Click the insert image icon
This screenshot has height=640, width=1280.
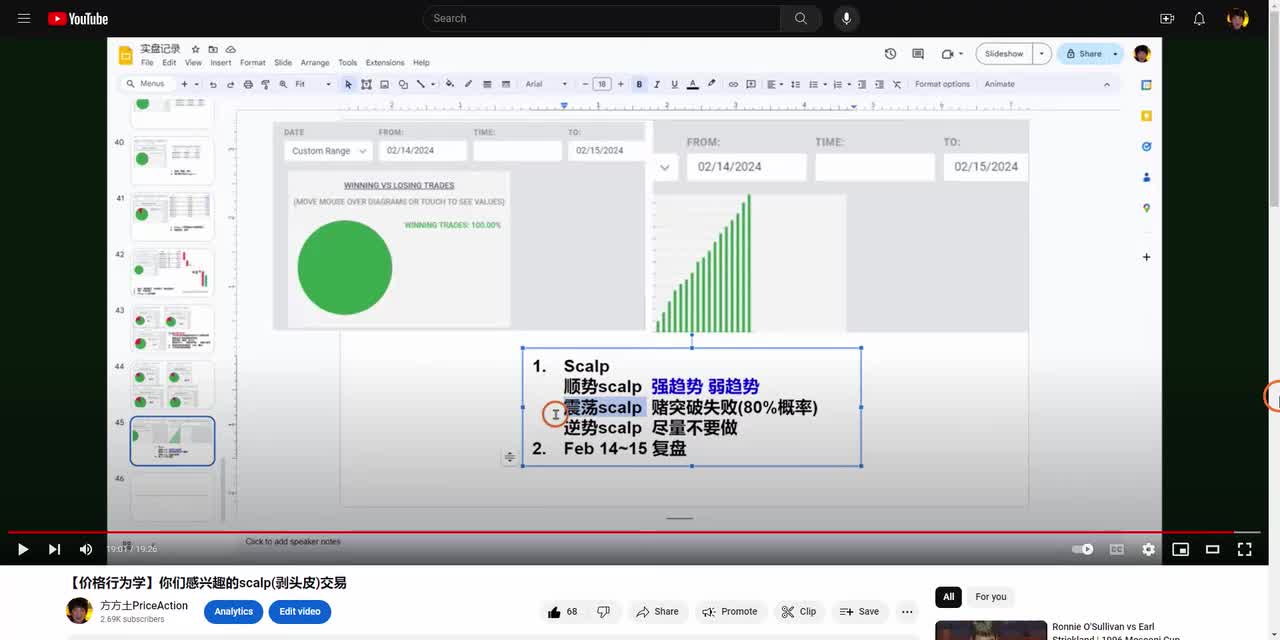(384, 84)
